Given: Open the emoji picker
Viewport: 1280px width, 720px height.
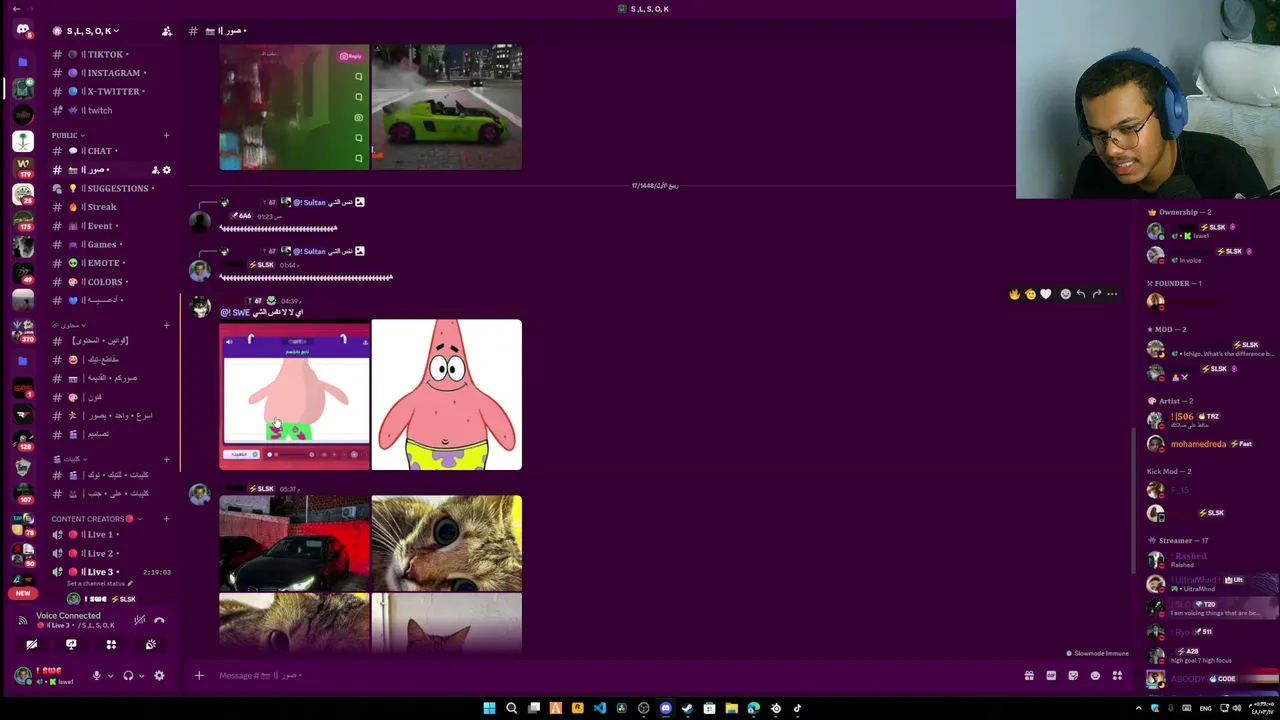Looking at the screenshot, I should (x=1095, y=676).
